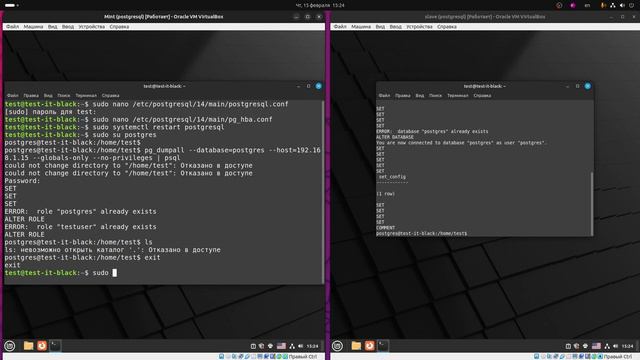Click blue round button in left terminal titlebar
The height and width of the screenshot is (360, 640).
(x=319, y=86)
